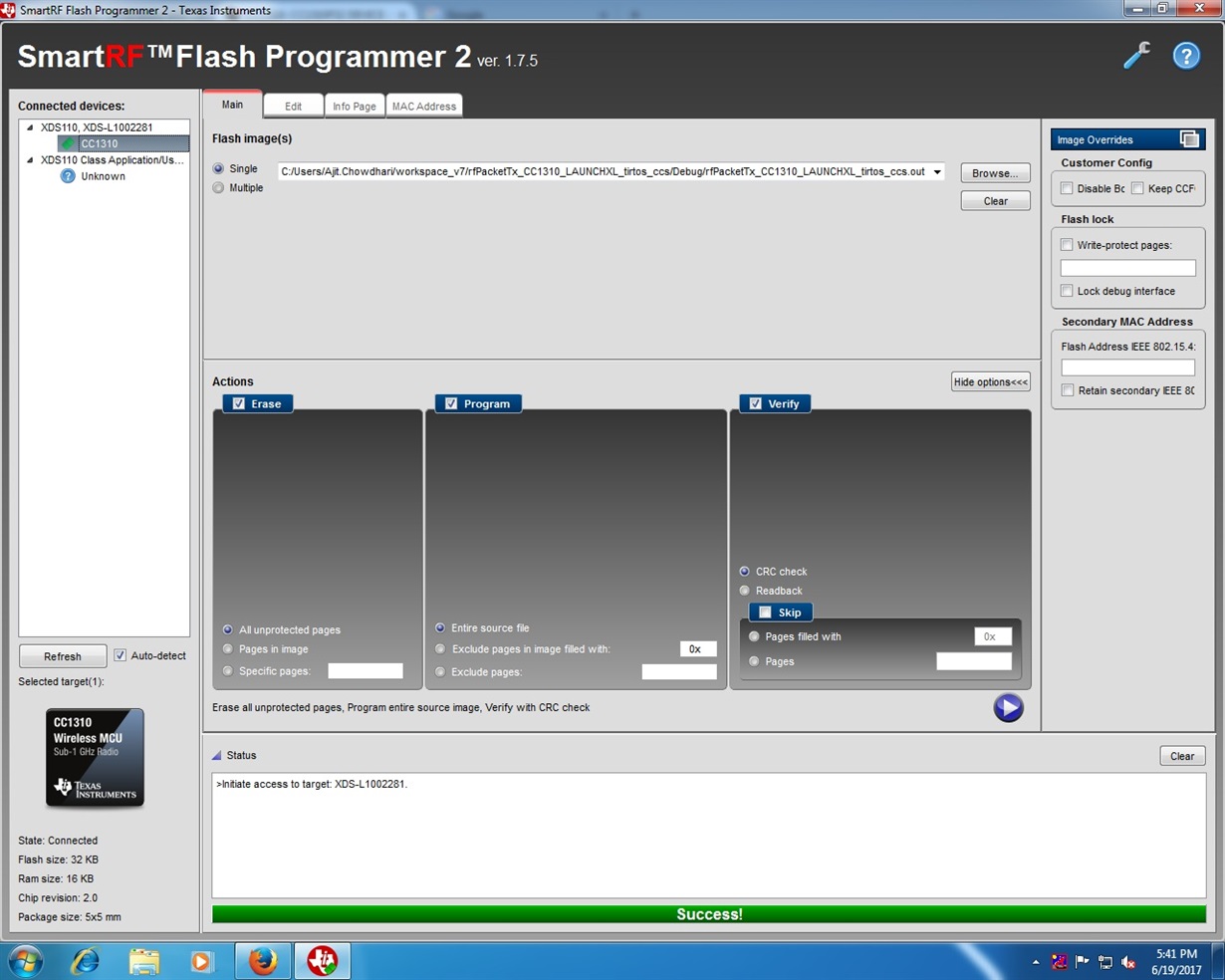Refresh the connected devices list
The width and height of the screenshot is (1225, 980).
63,656
